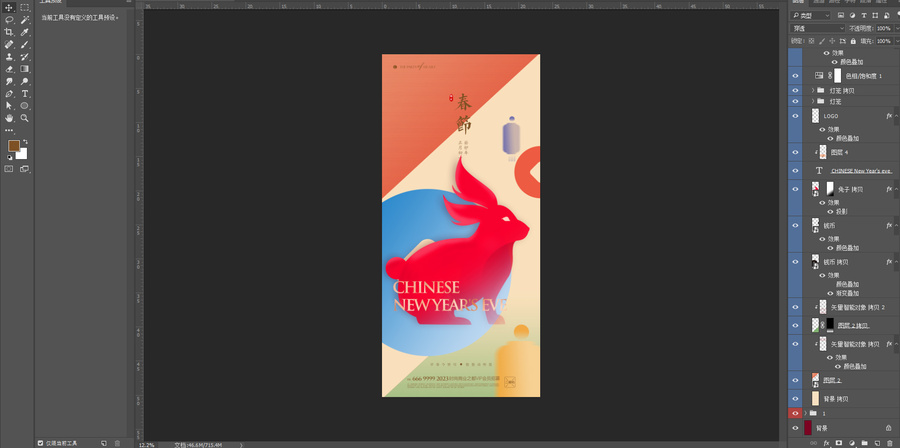The image size is (900, 448).
Task: Click the zoom percentage field 12.2%
Action: click(x=148, y=445)
